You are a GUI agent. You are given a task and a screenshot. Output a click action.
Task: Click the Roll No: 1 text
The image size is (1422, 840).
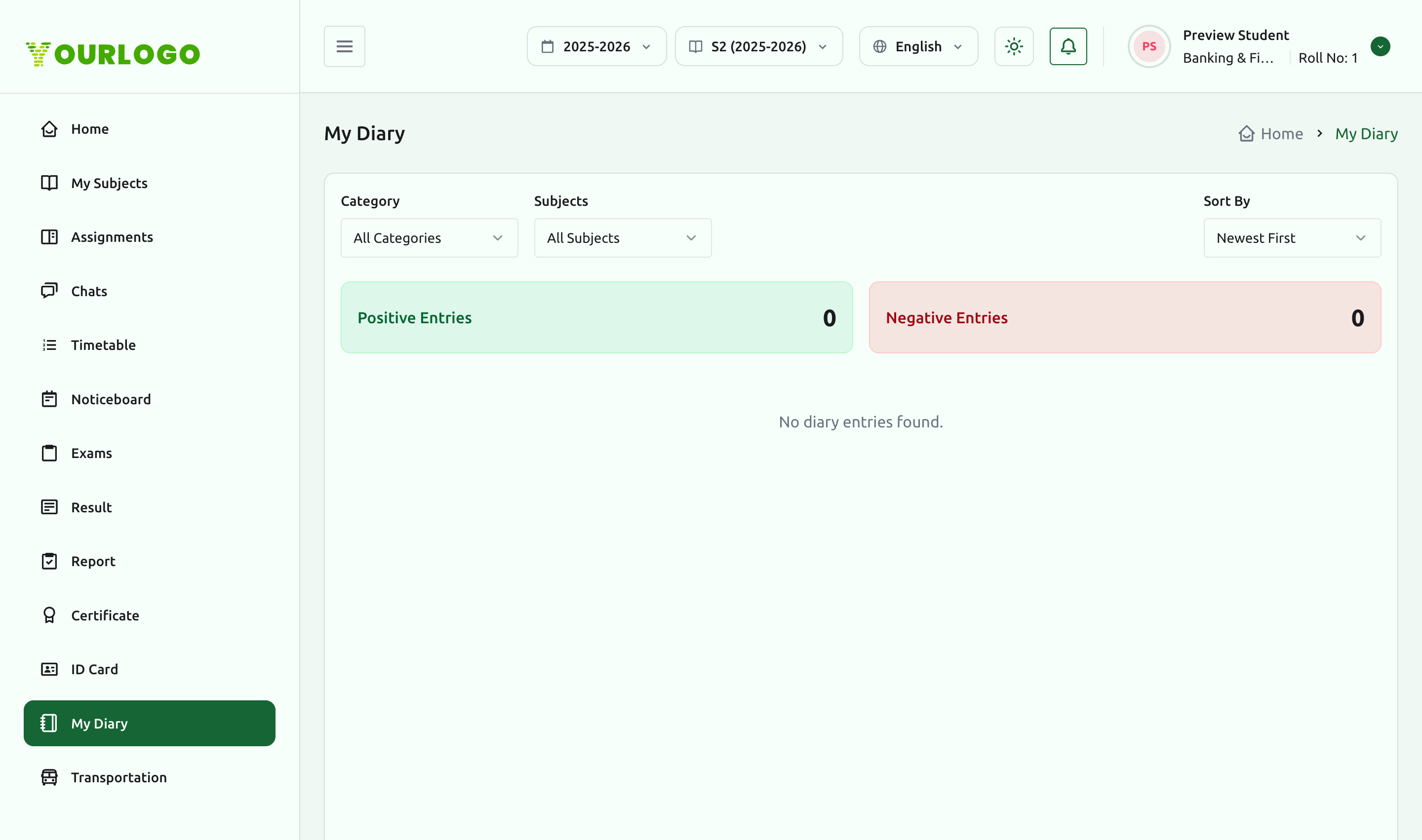click(1328, 58)
